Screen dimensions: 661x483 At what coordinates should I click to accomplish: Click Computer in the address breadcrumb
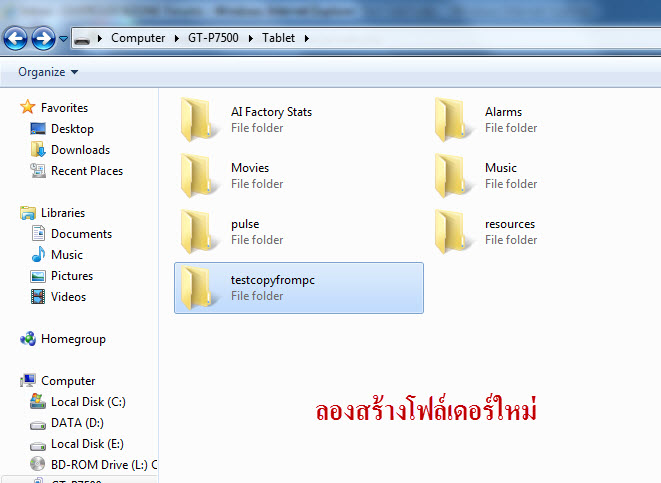(138, 38)
